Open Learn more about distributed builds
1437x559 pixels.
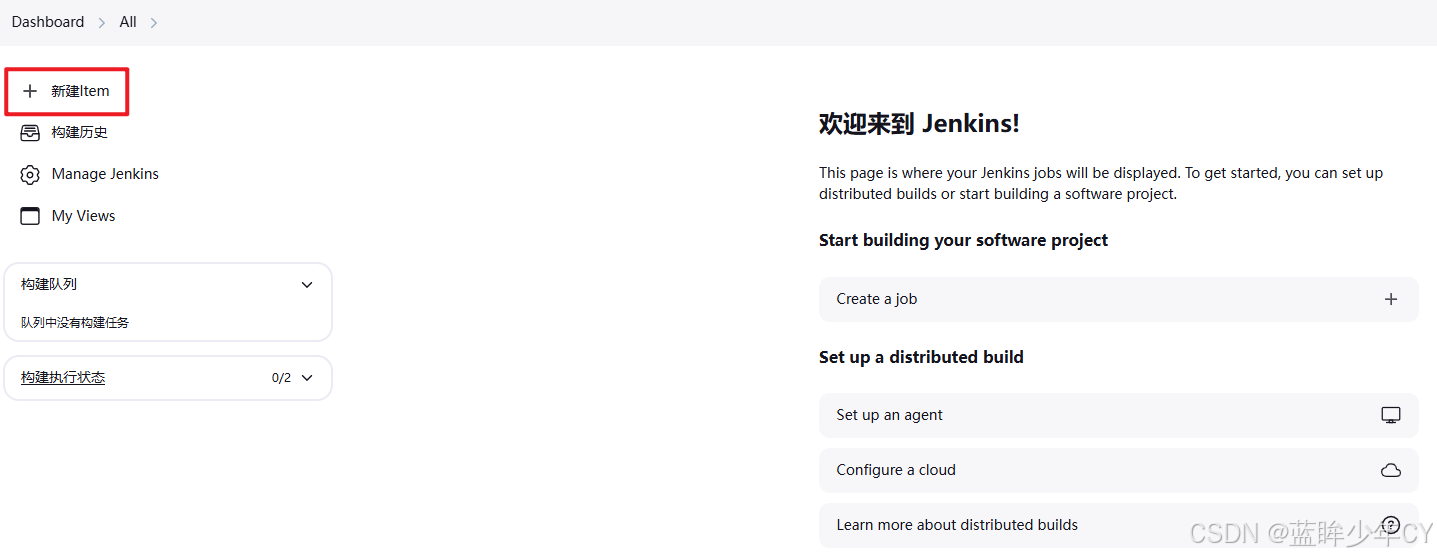(1118, 524)
